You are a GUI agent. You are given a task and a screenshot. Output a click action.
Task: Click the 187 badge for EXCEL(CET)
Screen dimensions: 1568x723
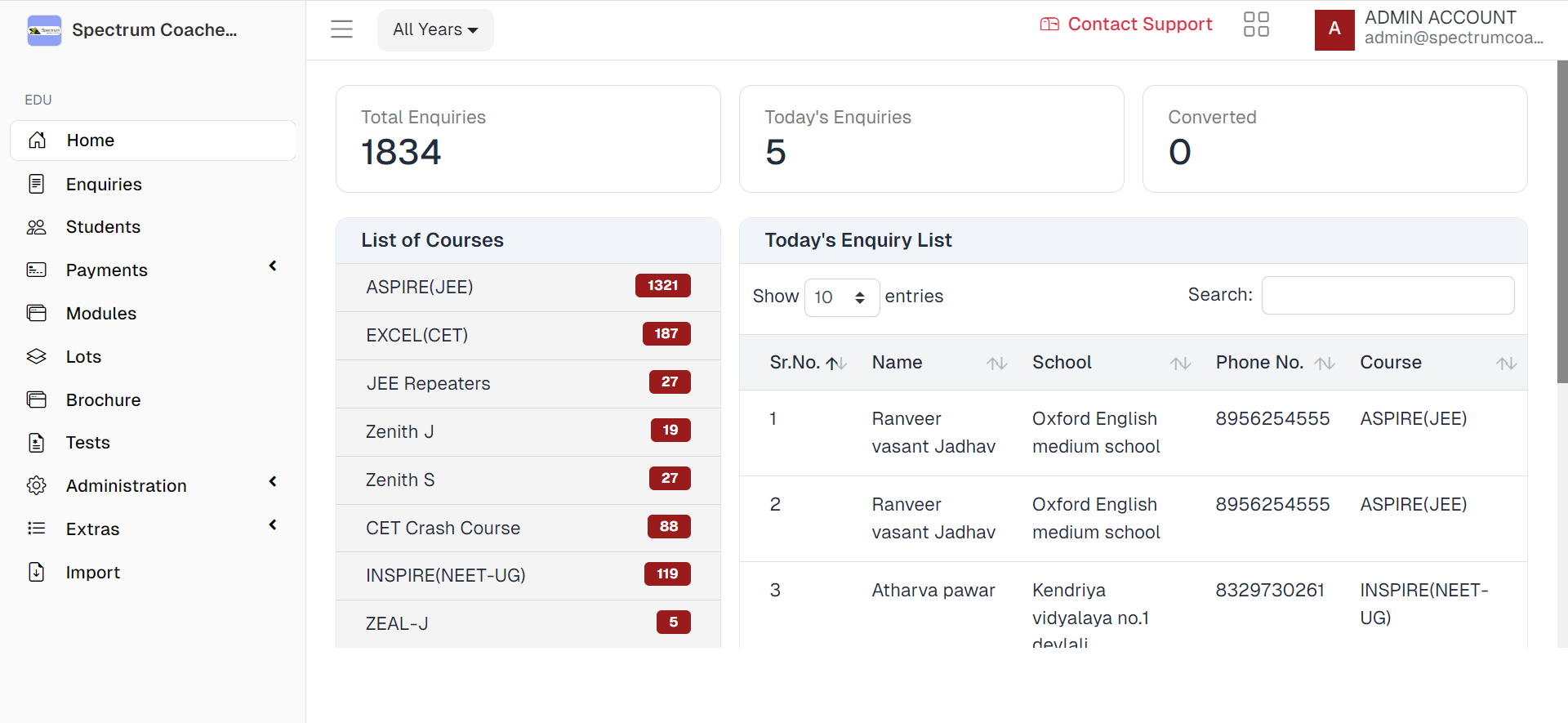pos(666,333)
